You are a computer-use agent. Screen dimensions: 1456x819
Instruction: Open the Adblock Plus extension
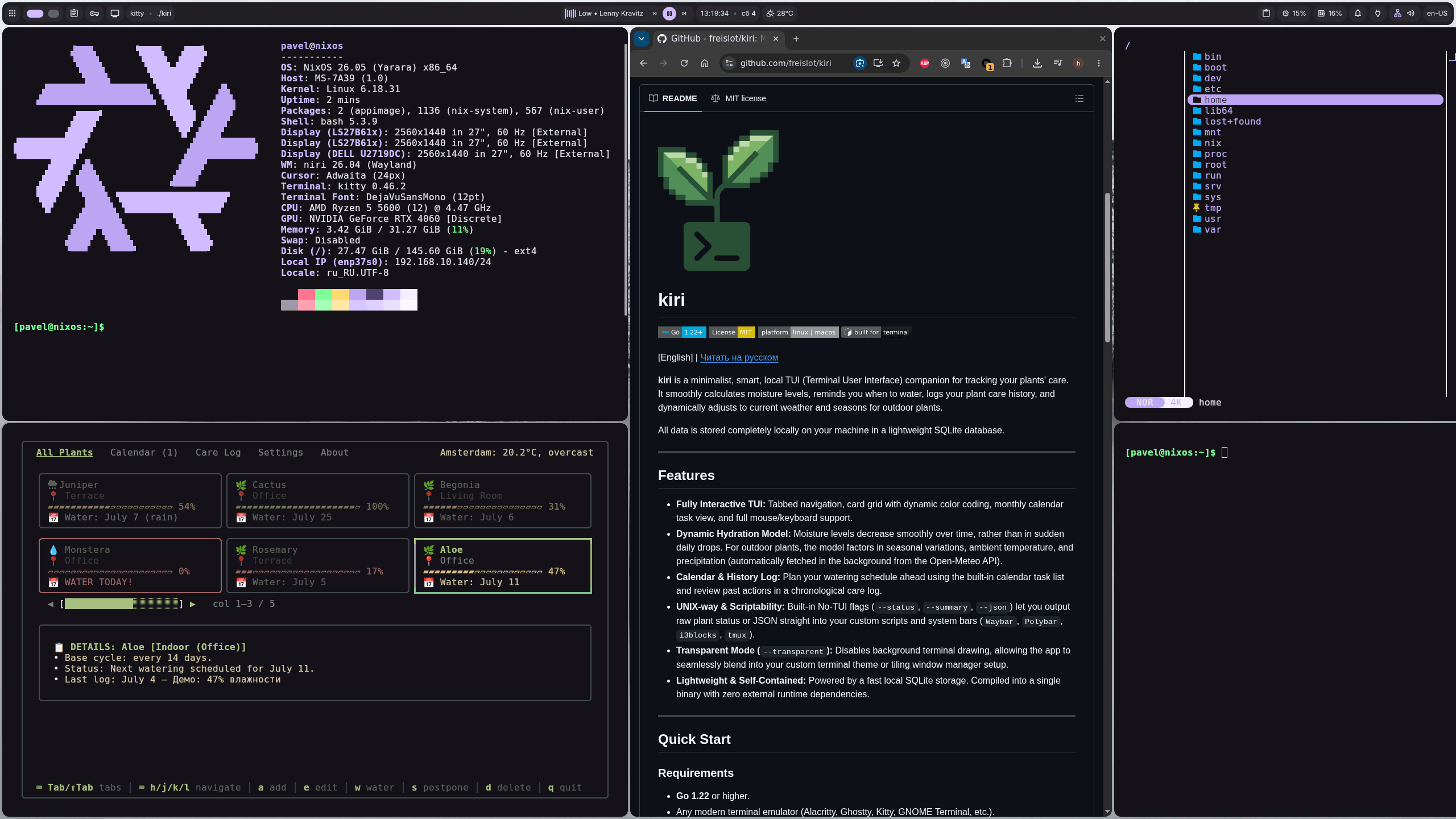pos(925,63)
